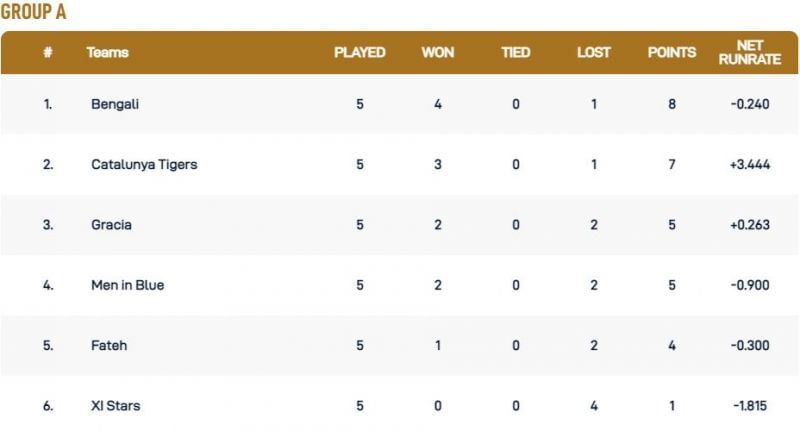Sort standings by Points header

coord(672,52)
